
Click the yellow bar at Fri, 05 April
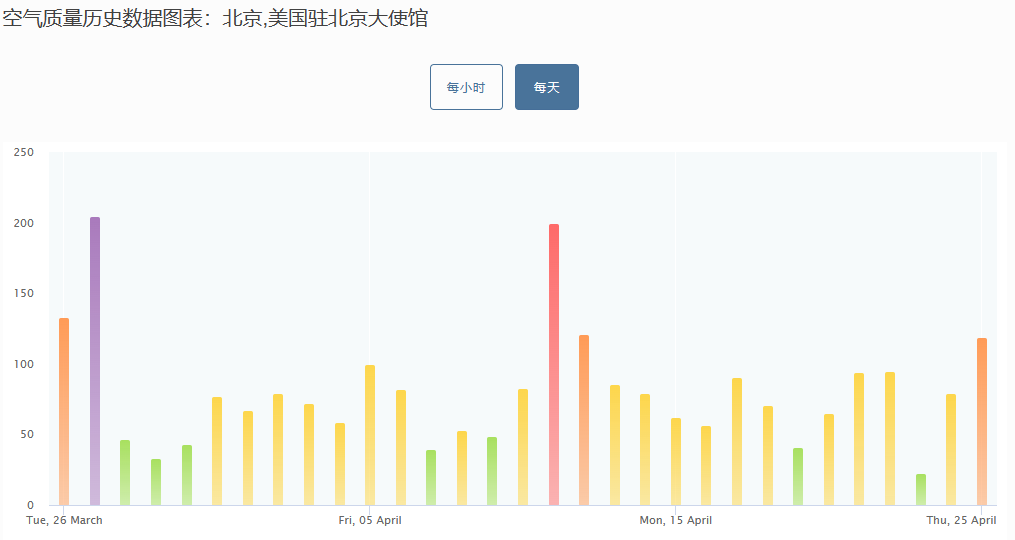click(370, 435)
